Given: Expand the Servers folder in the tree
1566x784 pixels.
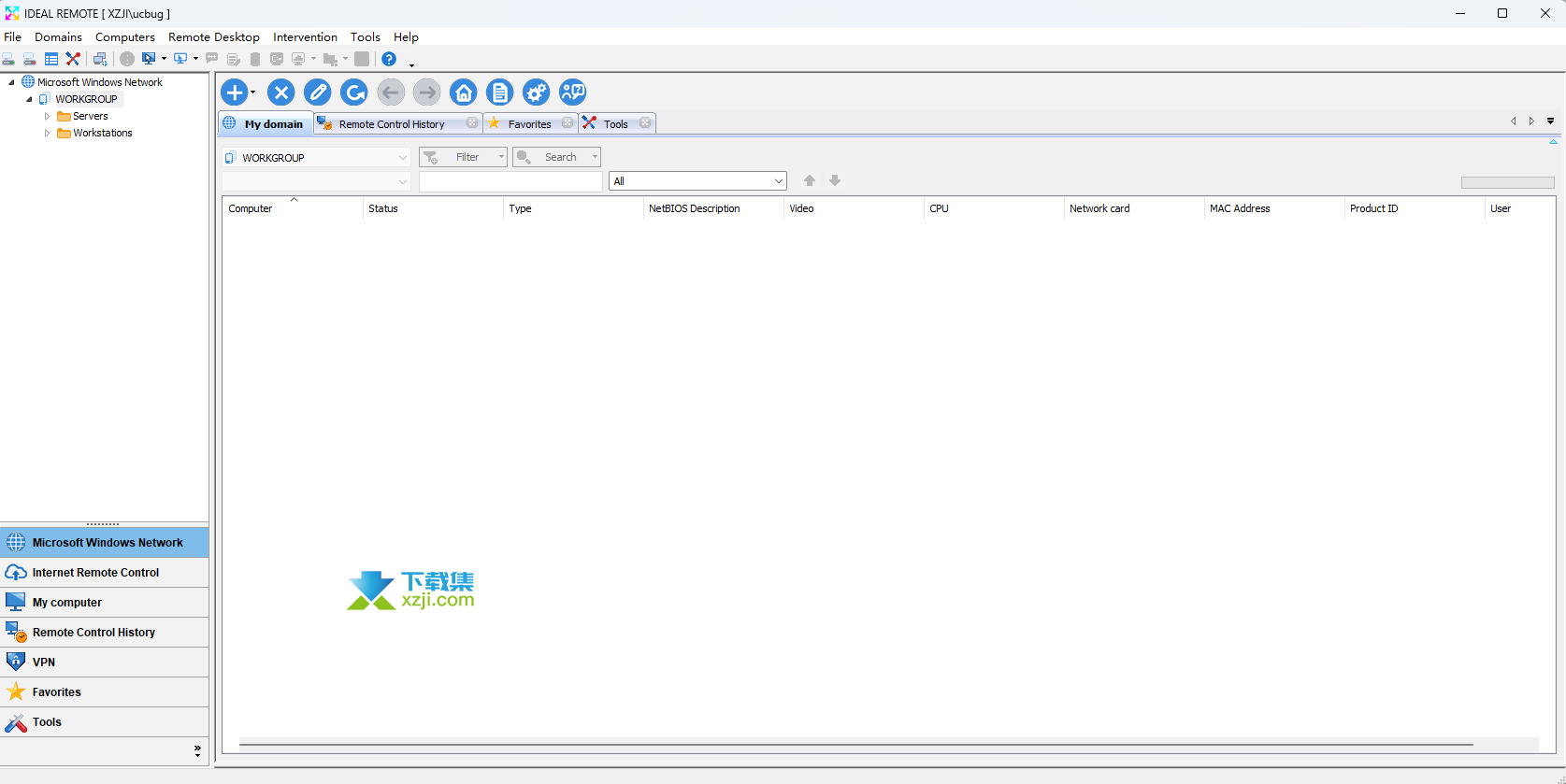Looking at the screenshot, I should tap(47, 117).
